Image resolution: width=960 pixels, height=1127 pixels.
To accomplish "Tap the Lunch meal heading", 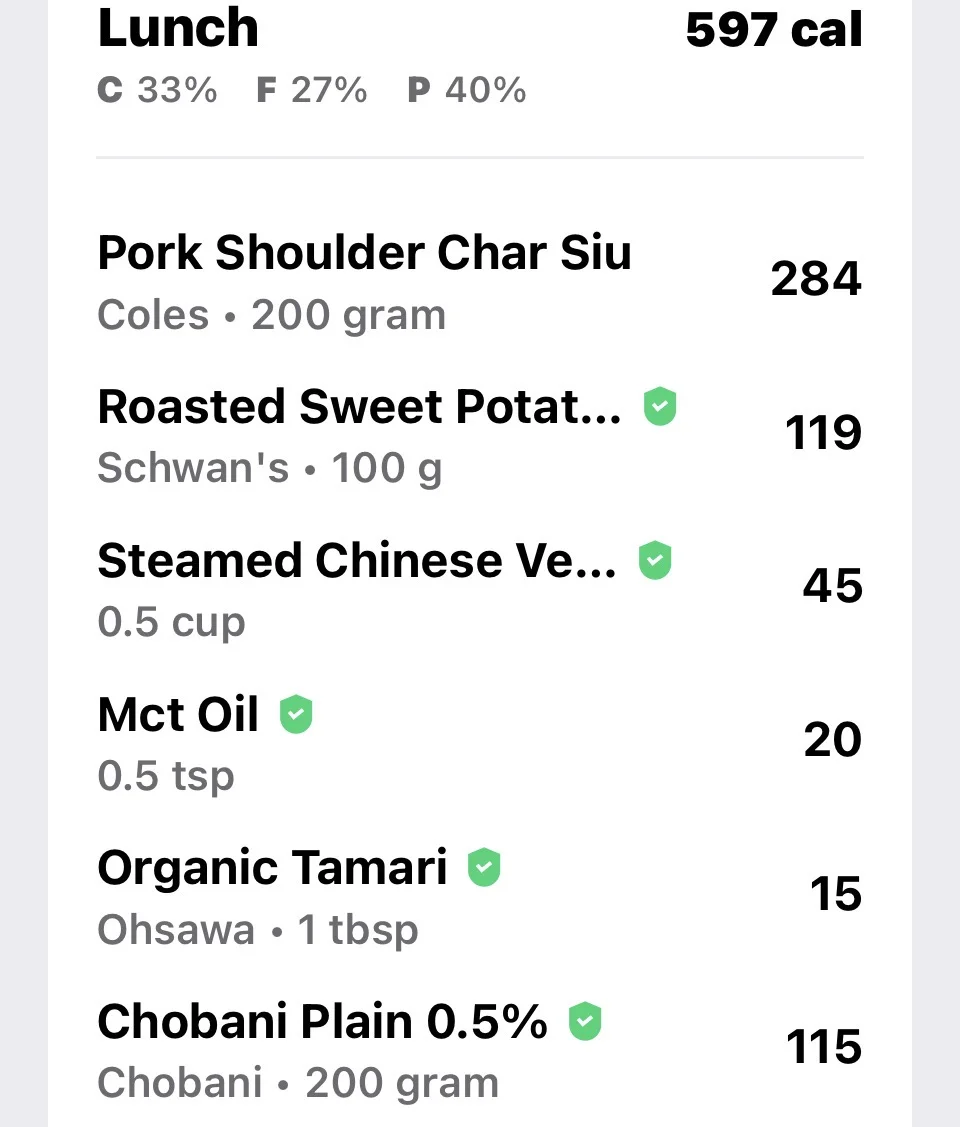I will pyautogui.click(x=178, y=29).
